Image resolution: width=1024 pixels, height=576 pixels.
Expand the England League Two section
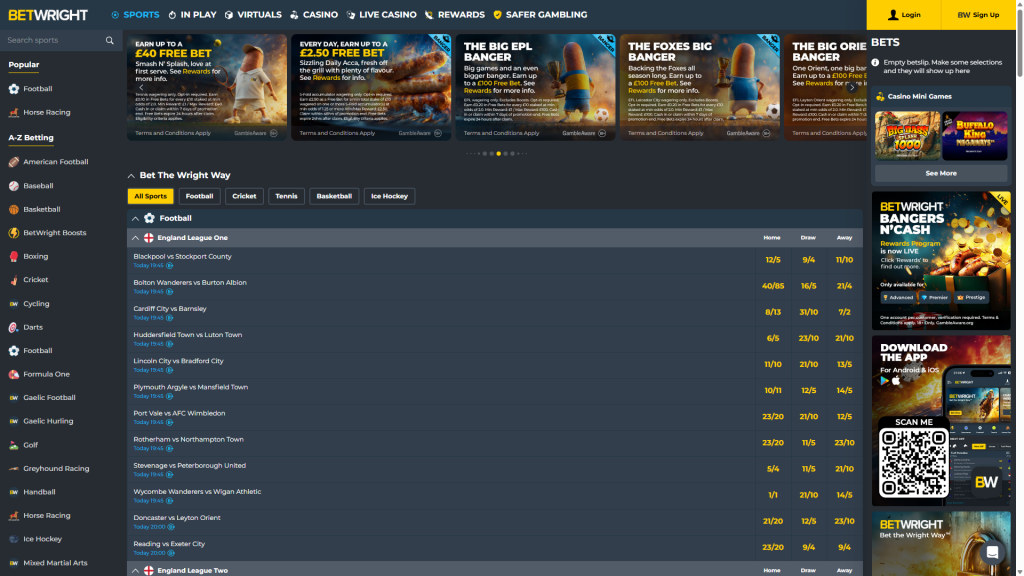click(x=136, y=570)
